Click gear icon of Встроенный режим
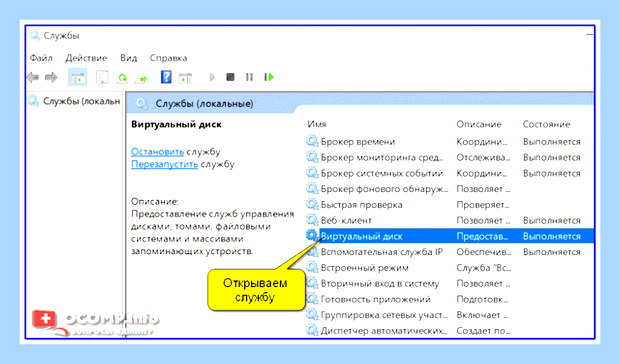The image size is (620, 364). coord(312,268)
